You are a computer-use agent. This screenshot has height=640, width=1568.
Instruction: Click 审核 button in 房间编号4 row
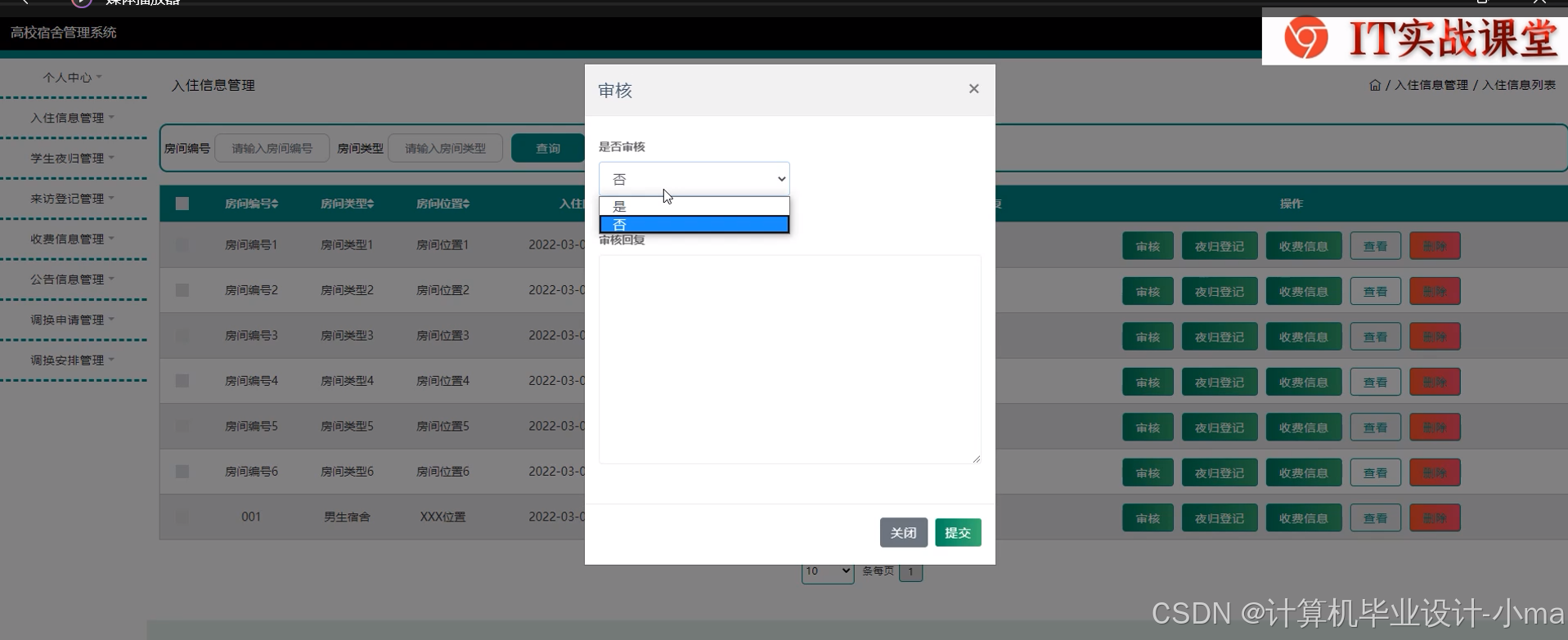point(1148,382)
